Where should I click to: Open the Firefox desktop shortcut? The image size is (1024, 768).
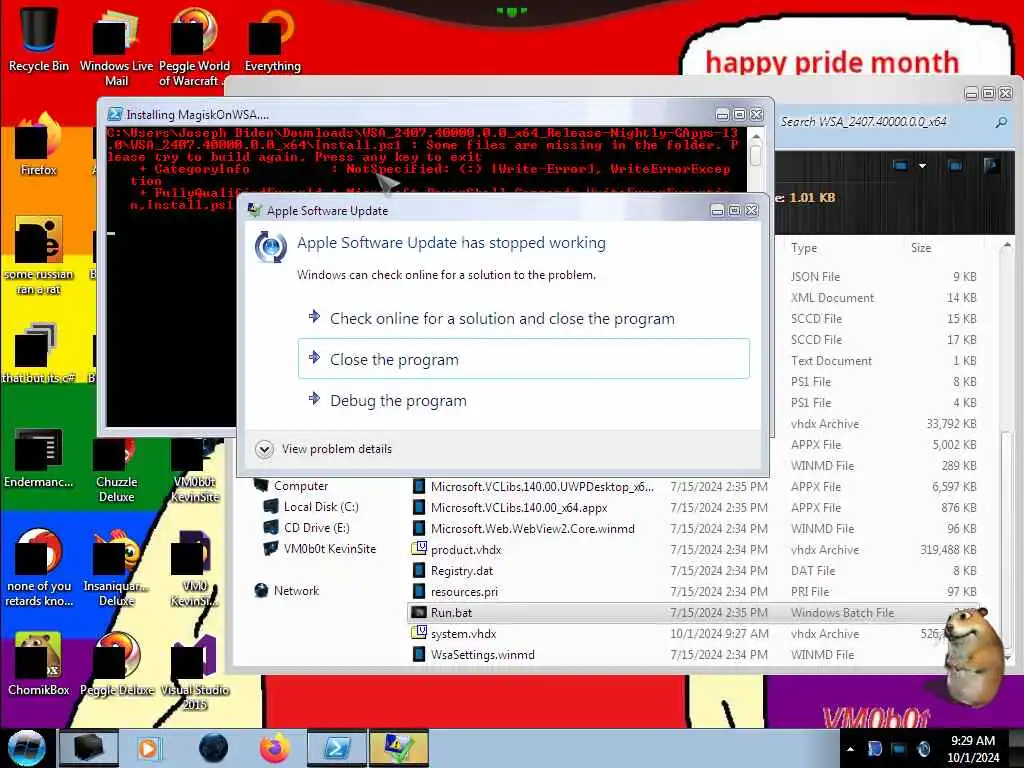coord(39,145)
